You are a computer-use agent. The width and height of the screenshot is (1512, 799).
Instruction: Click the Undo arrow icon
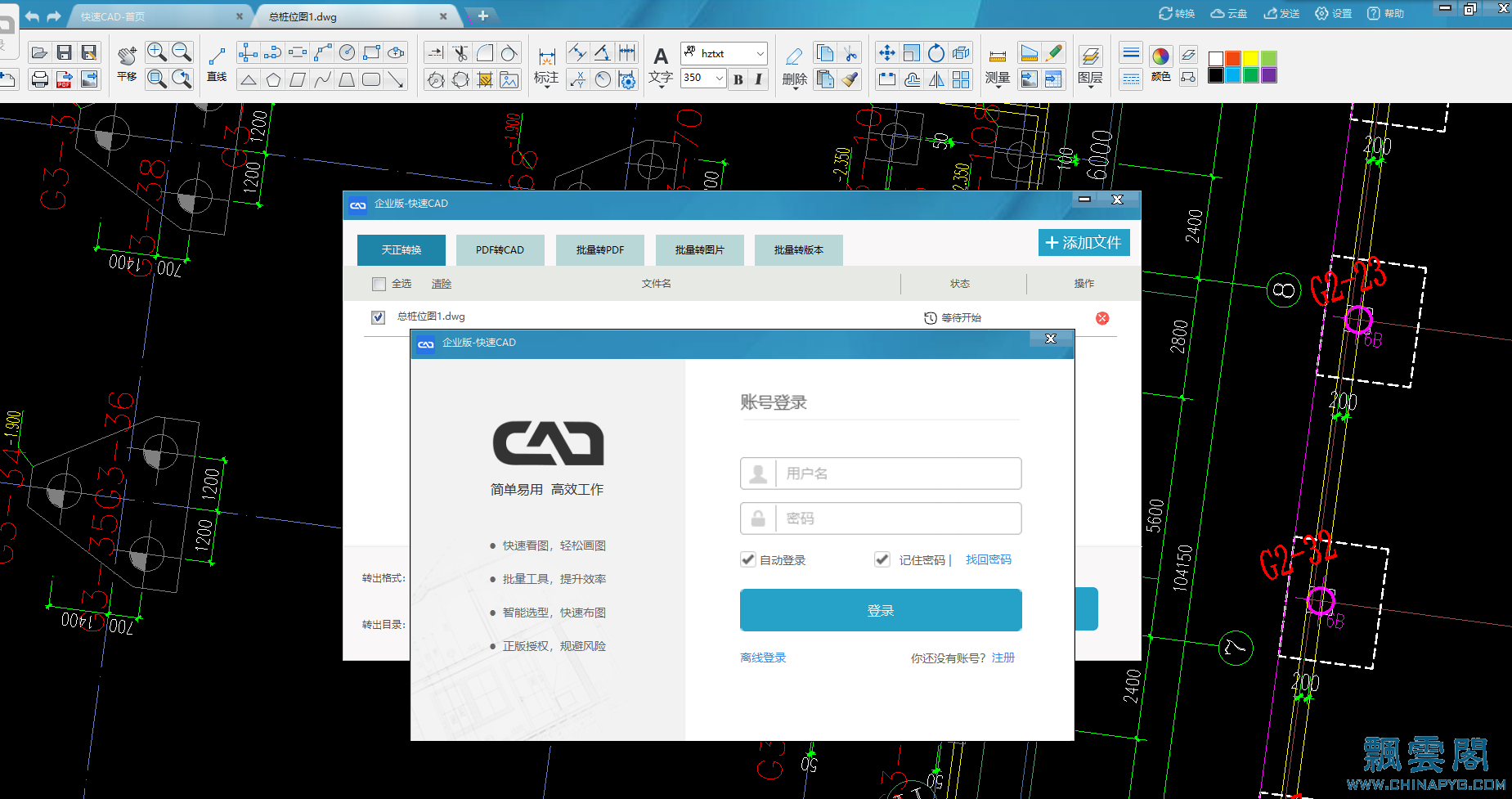tap(32, 16)
